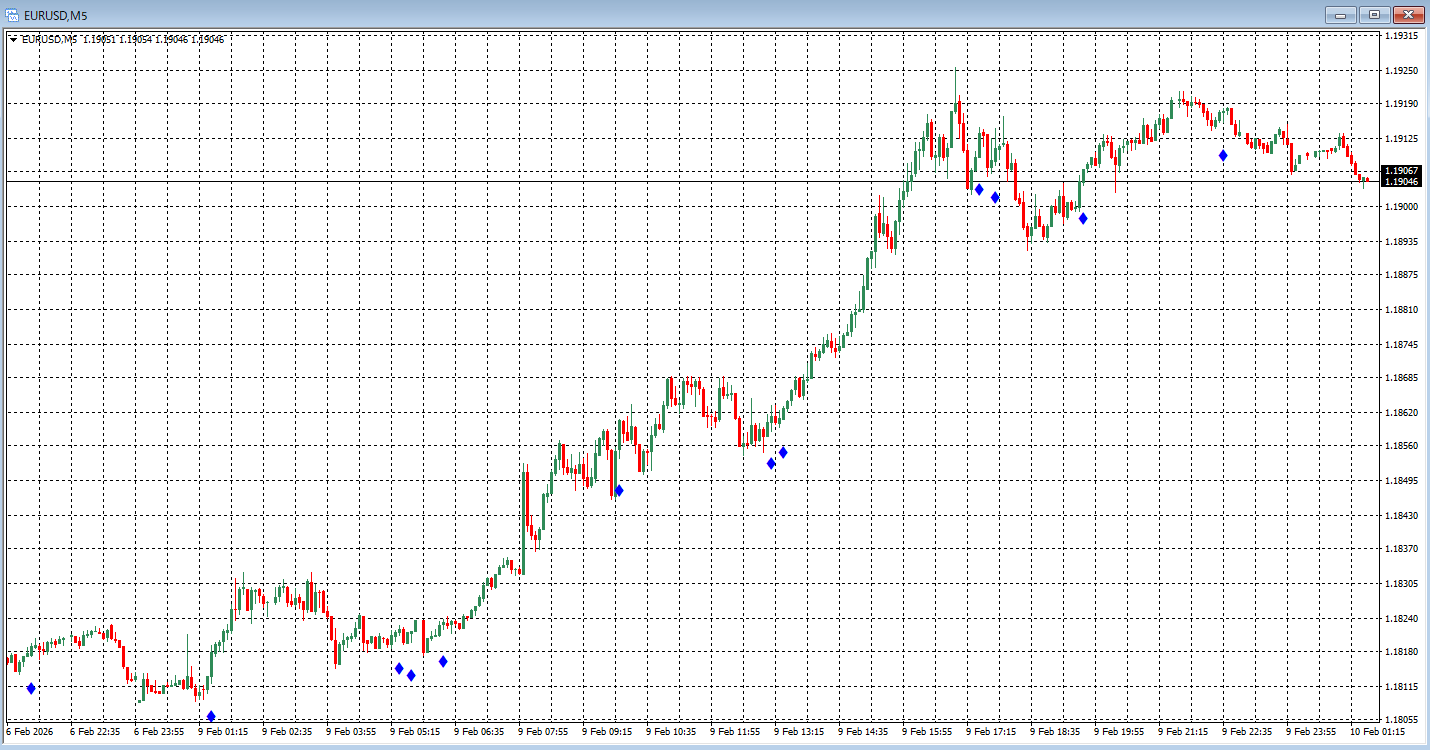Select the lowest blue diamond near 9 Feb 01:15

coord(211,716)
